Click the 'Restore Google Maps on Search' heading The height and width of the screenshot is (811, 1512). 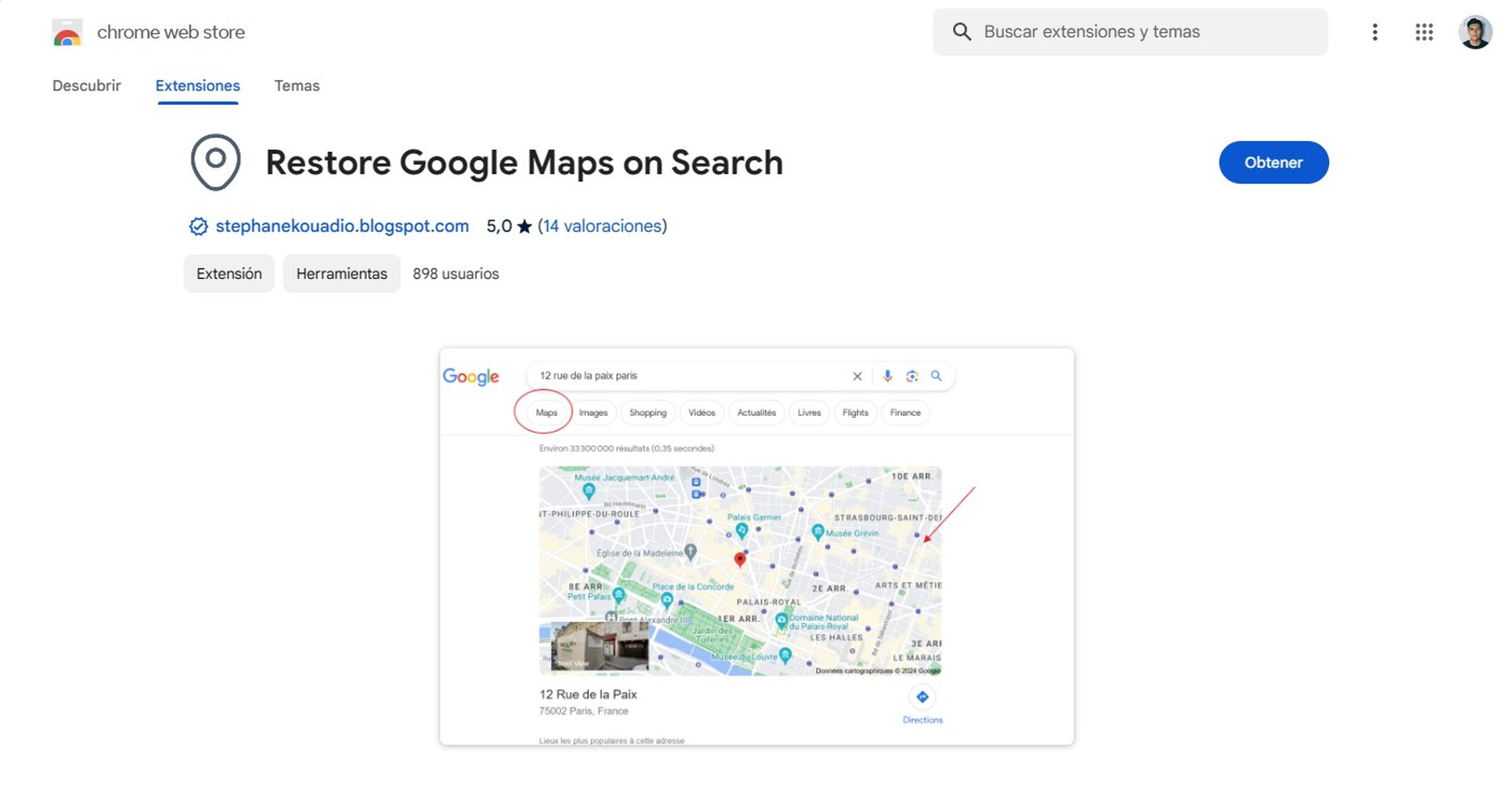point(524,163)
